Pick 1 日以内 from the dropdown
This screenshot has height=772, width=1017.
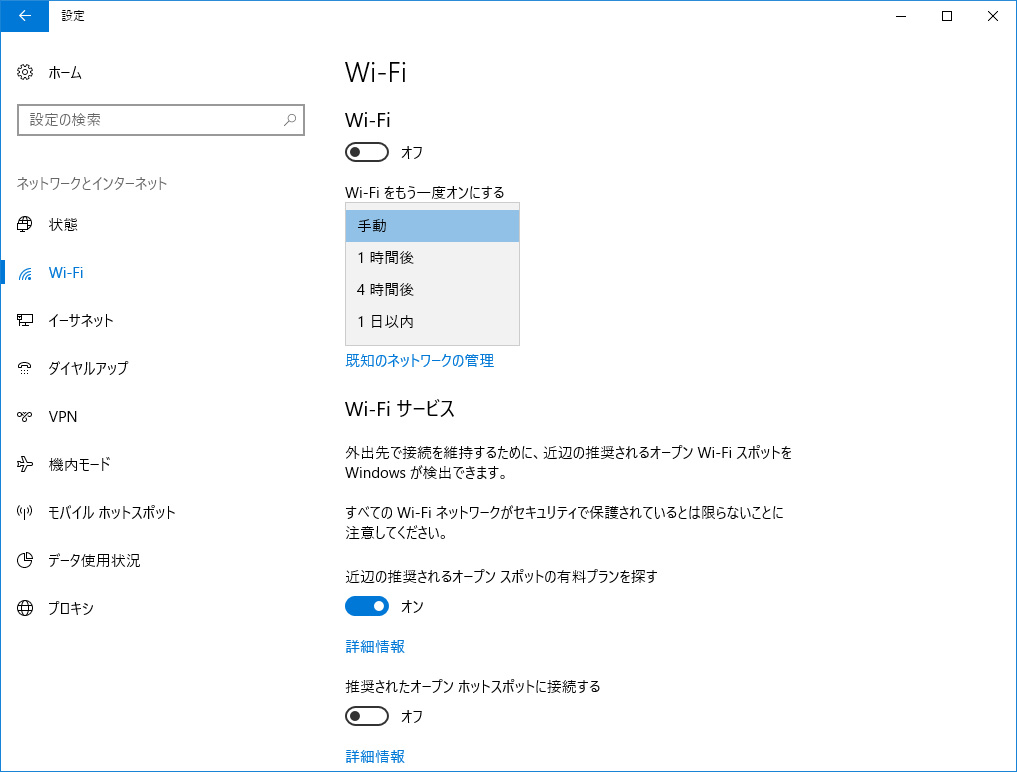coord(432,322)
